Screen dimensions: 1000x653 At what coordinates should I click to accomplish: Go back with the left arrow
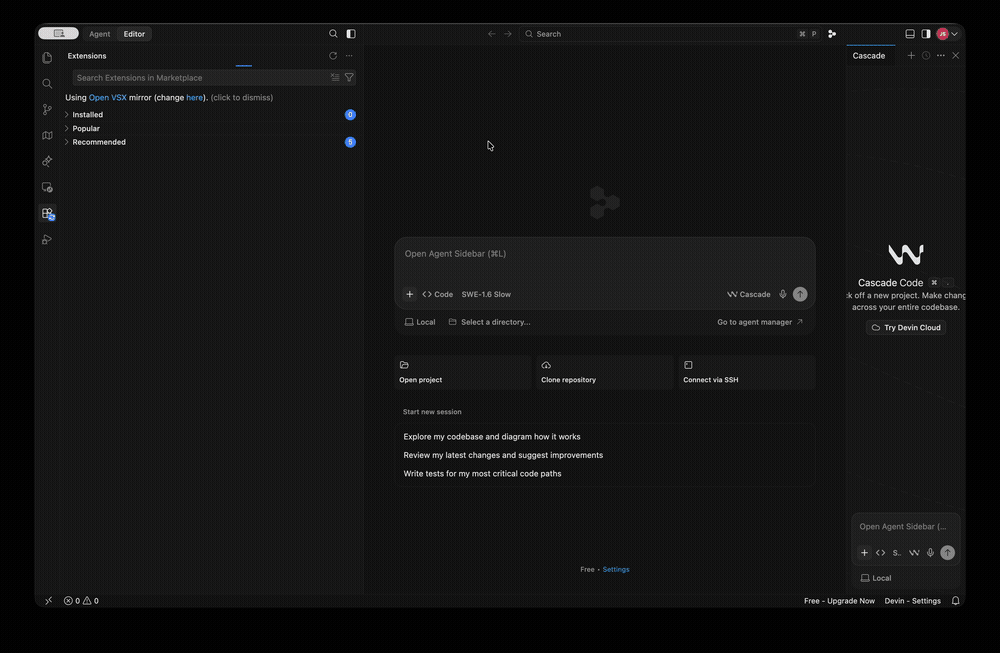point(492,34)
